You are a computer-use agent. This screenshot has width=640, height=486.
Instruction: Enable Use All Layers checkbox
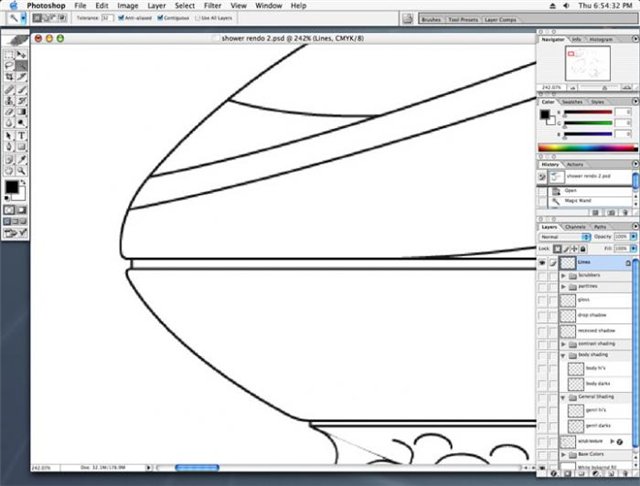click(x=198, y=18)
